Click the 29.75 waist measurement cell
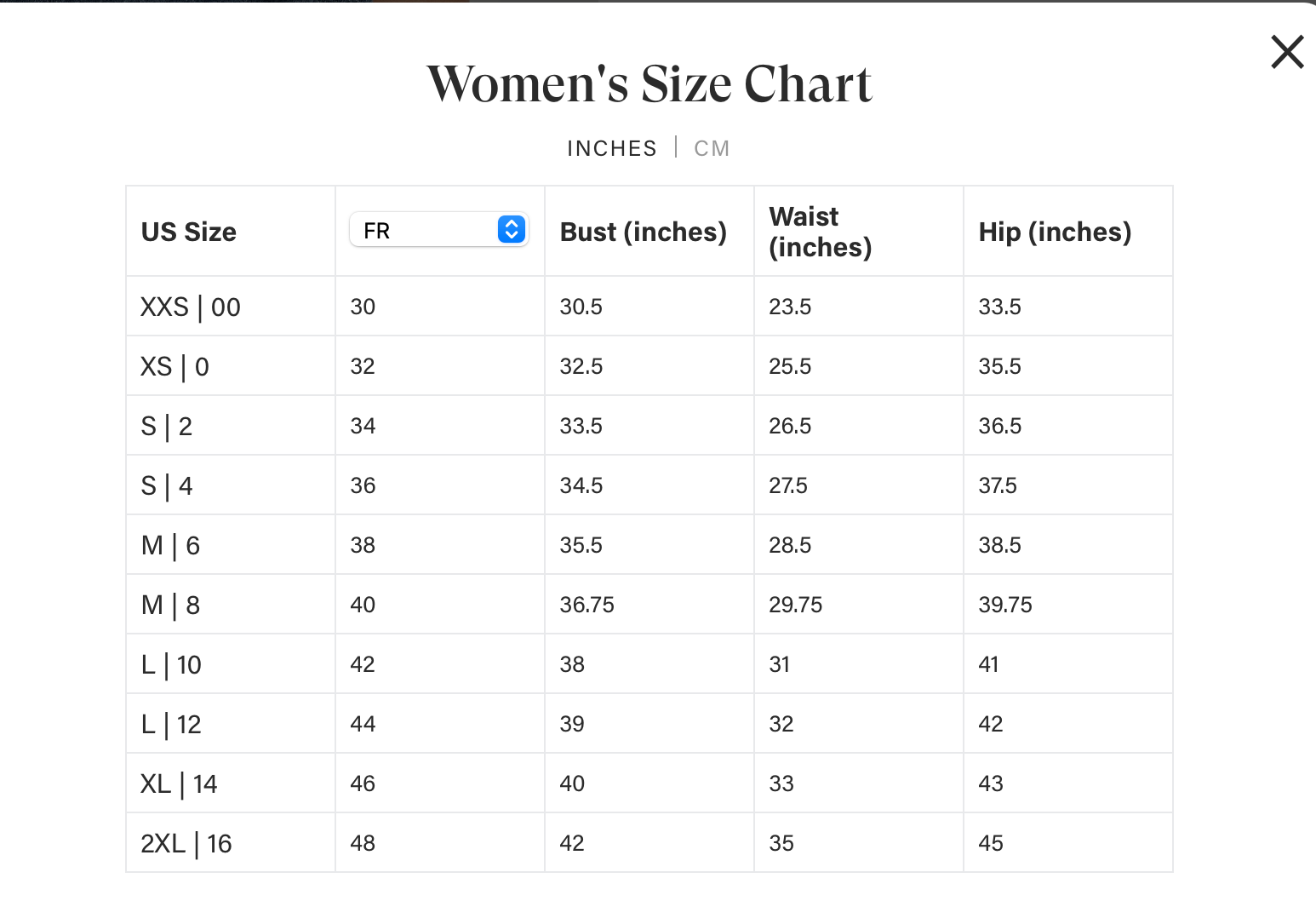The width and height of the screenshot is (1316, 901). (795, 605)
